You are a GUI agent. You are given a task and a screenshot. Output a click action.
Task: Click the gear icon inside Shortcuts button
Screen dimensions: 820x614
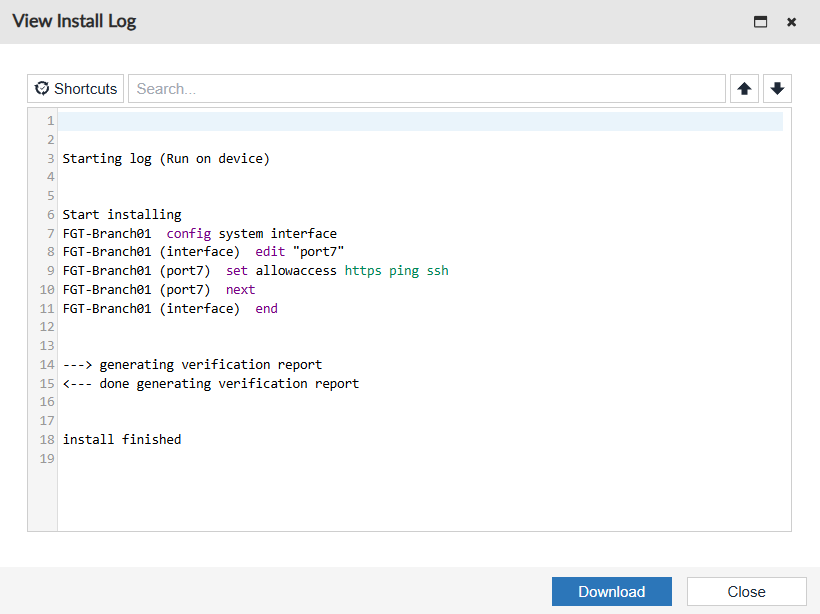point(40,88)
